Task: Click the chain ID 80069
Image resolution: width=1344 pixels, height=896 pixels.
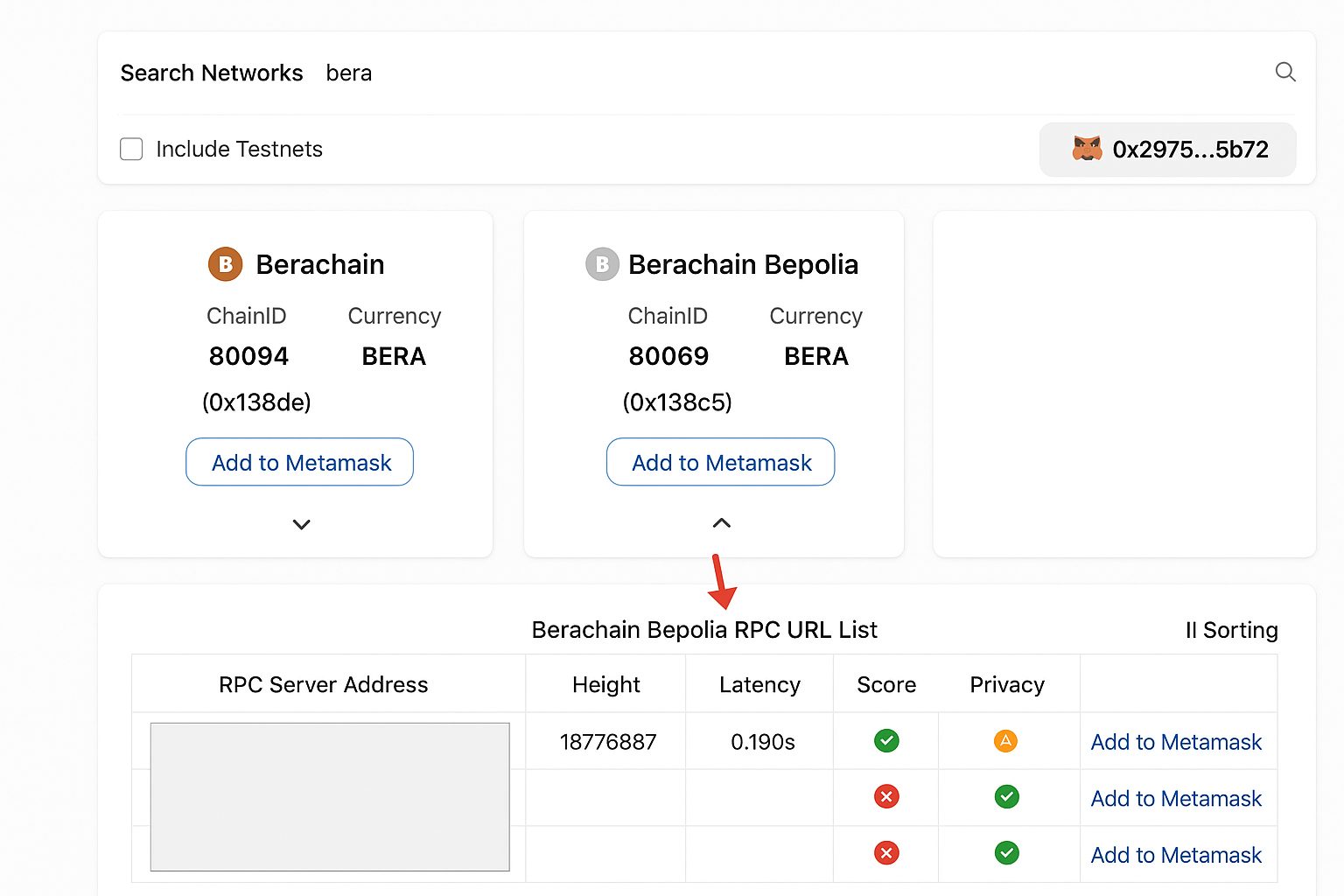Action: click(668, 356)
